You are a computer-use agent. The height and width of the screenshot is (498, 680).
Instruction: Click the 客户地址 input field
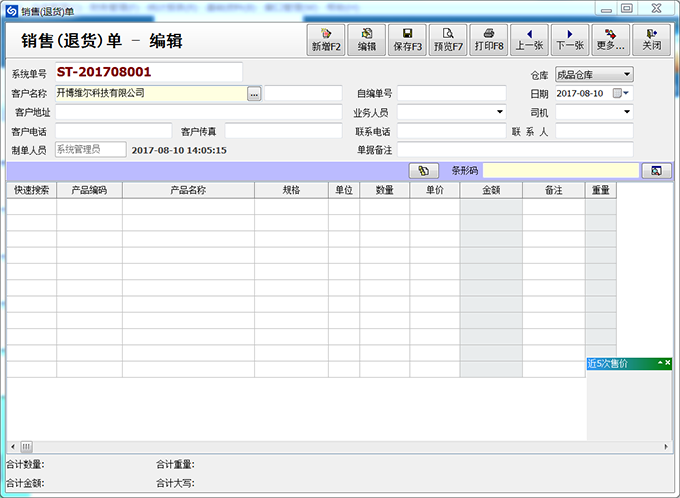pyautogui.click(x=199, y=112)
